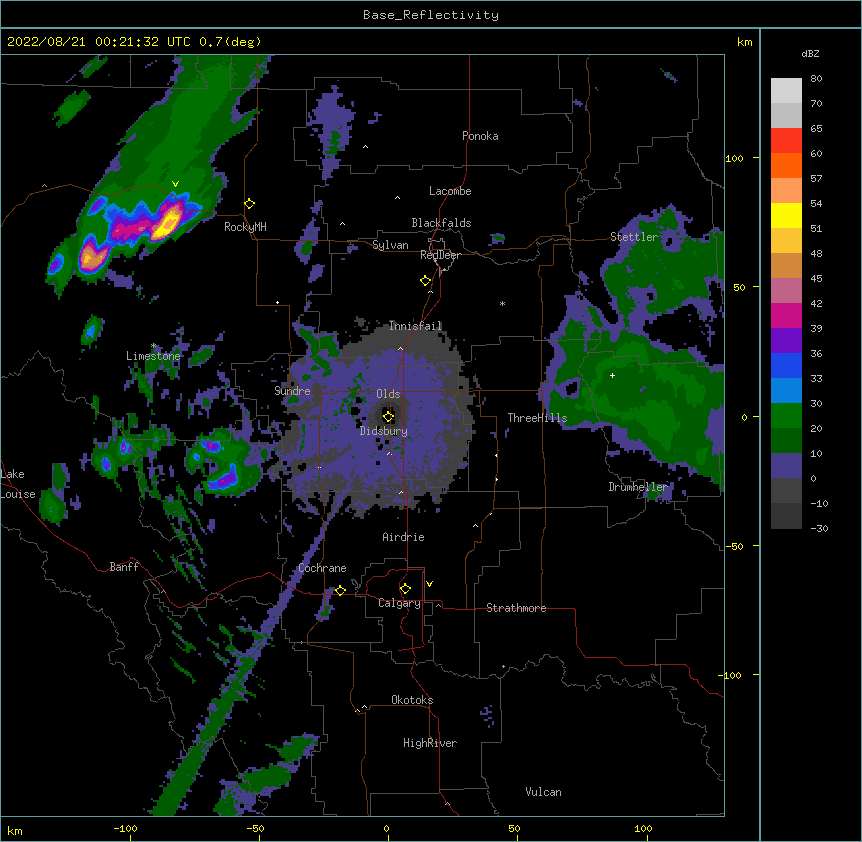Click the ThreeHills city label
862x842 pixels.
tap(537, 418)
